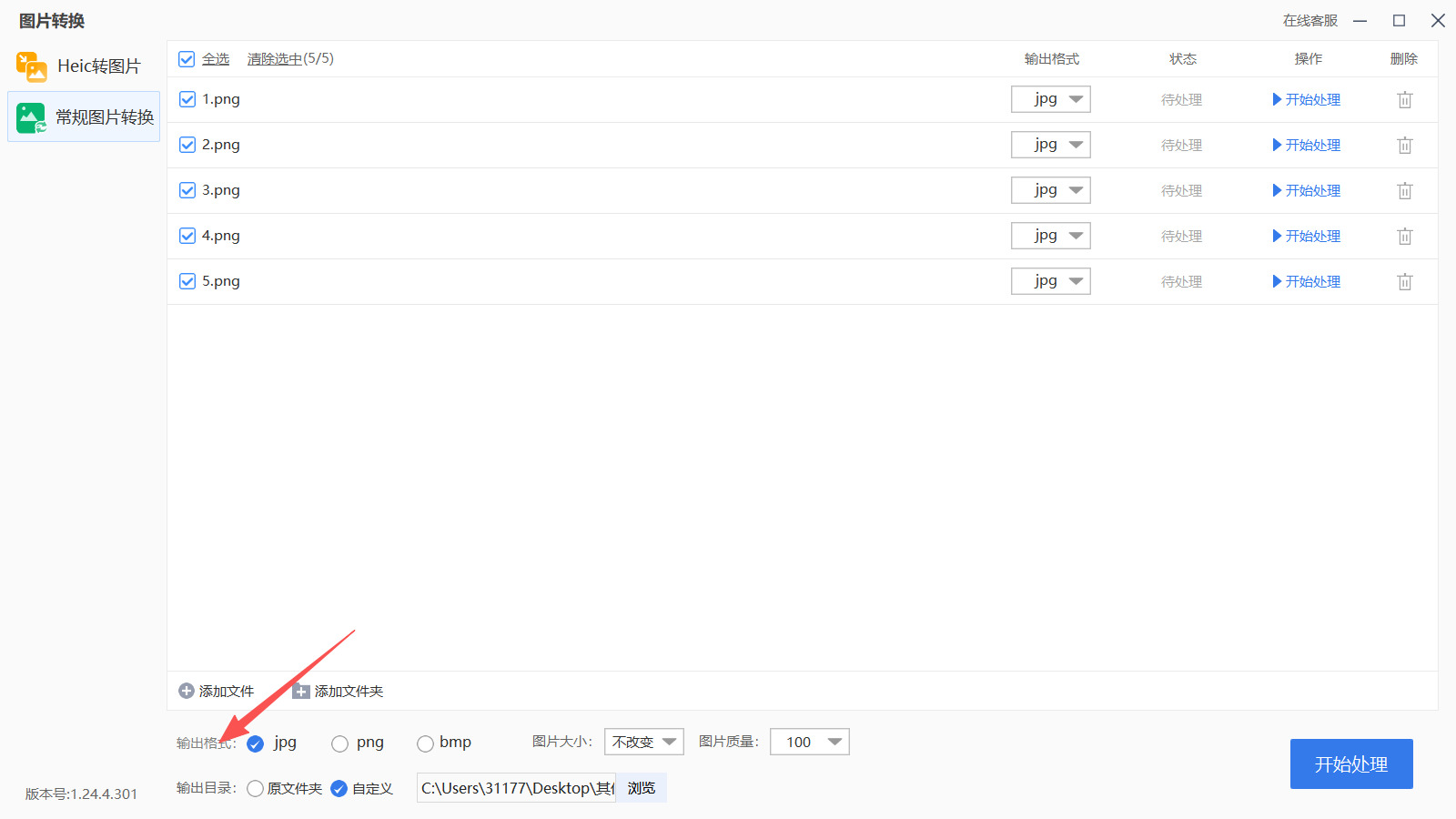Start processing 4.png with its play icon
The width and height of the screenshot is (1456, 819).
coord(1277,237)
